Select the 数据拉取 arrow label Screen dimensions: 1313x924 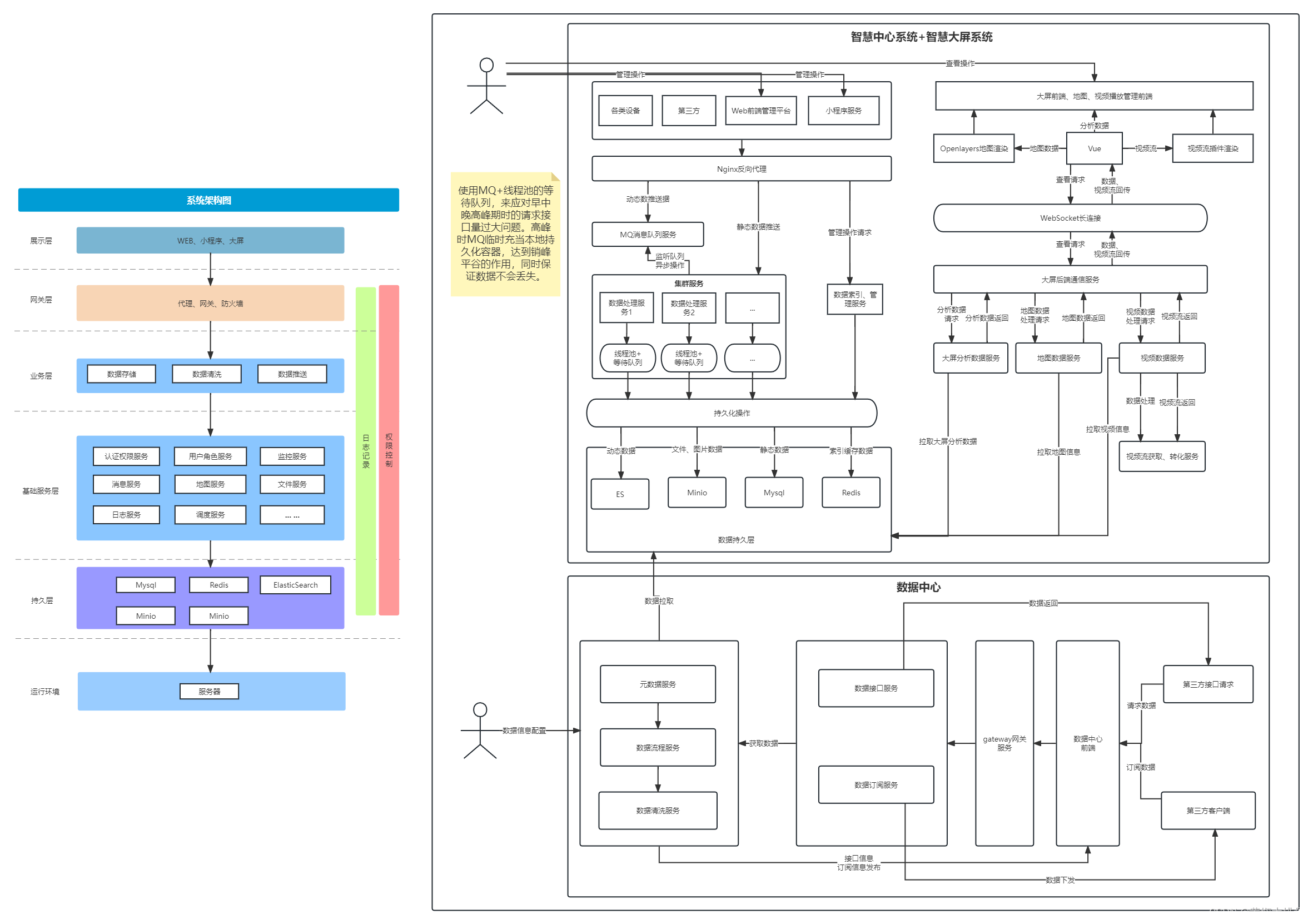(x=659, y=601)
